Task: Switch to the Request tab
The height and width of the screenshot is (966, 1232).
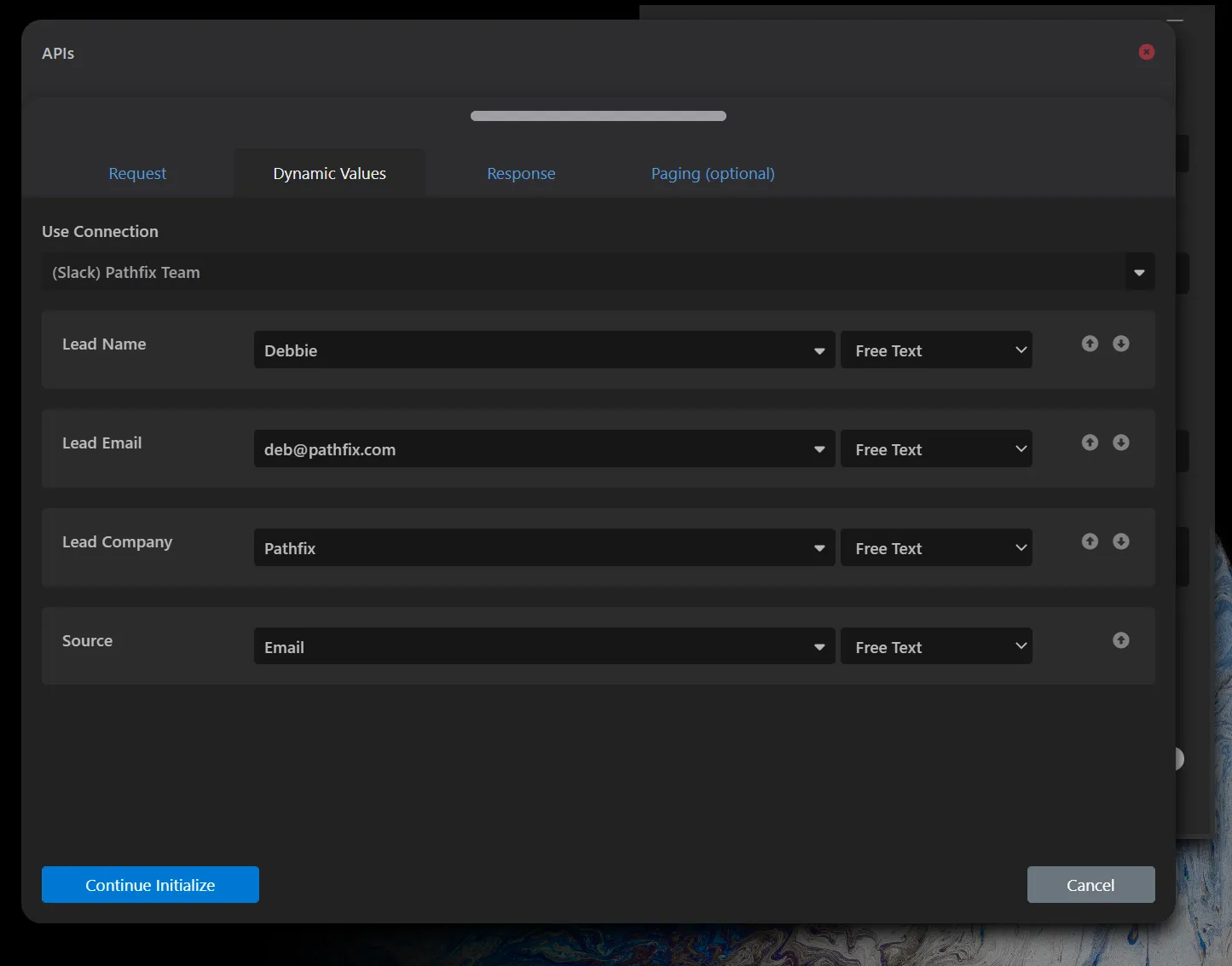Action: 137,173
